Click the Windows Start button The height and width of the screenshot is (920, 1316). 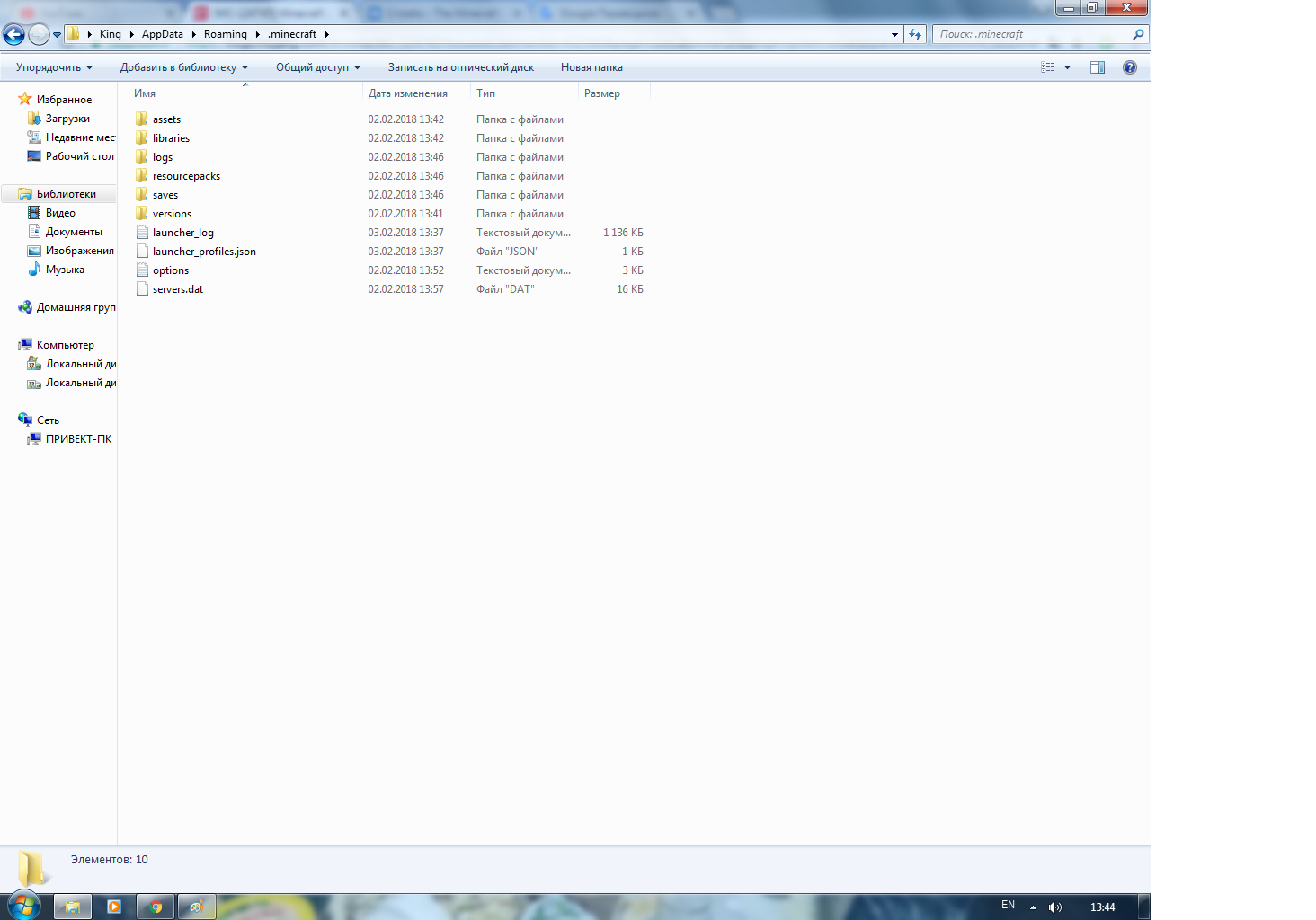(22, 906)
